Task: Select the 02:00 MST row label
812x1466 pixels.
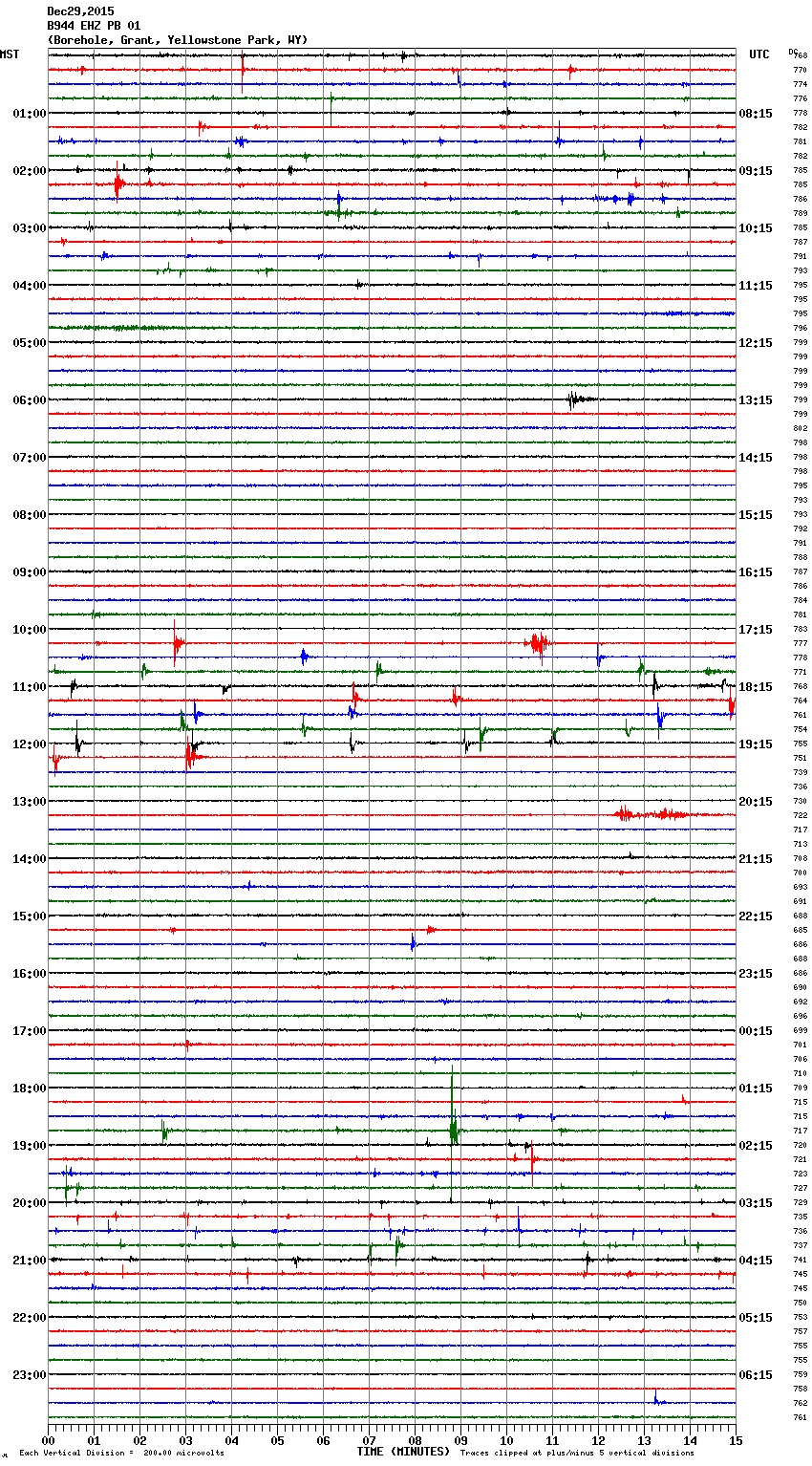Action: click(29, 171)
